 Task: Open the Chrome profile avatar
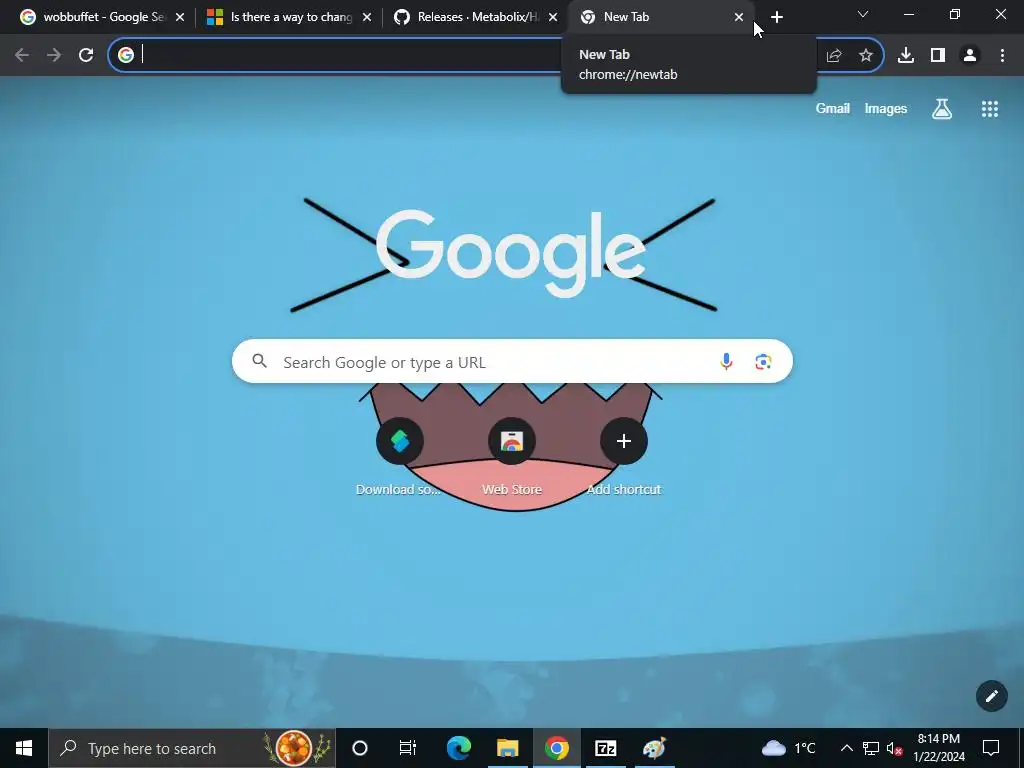(970, 56)
